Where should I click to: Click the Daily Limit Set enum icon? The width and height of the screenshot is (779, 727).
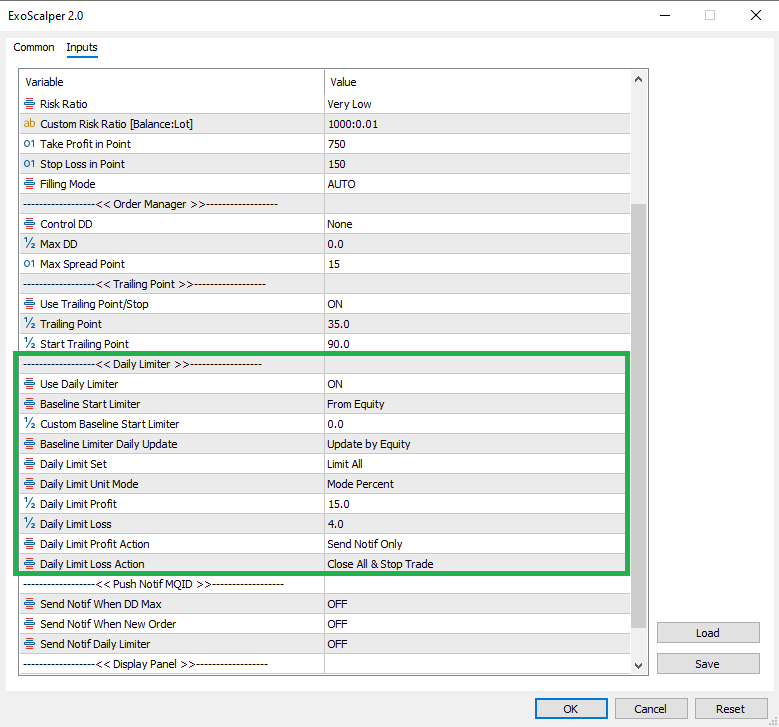[x=29, y=464]
